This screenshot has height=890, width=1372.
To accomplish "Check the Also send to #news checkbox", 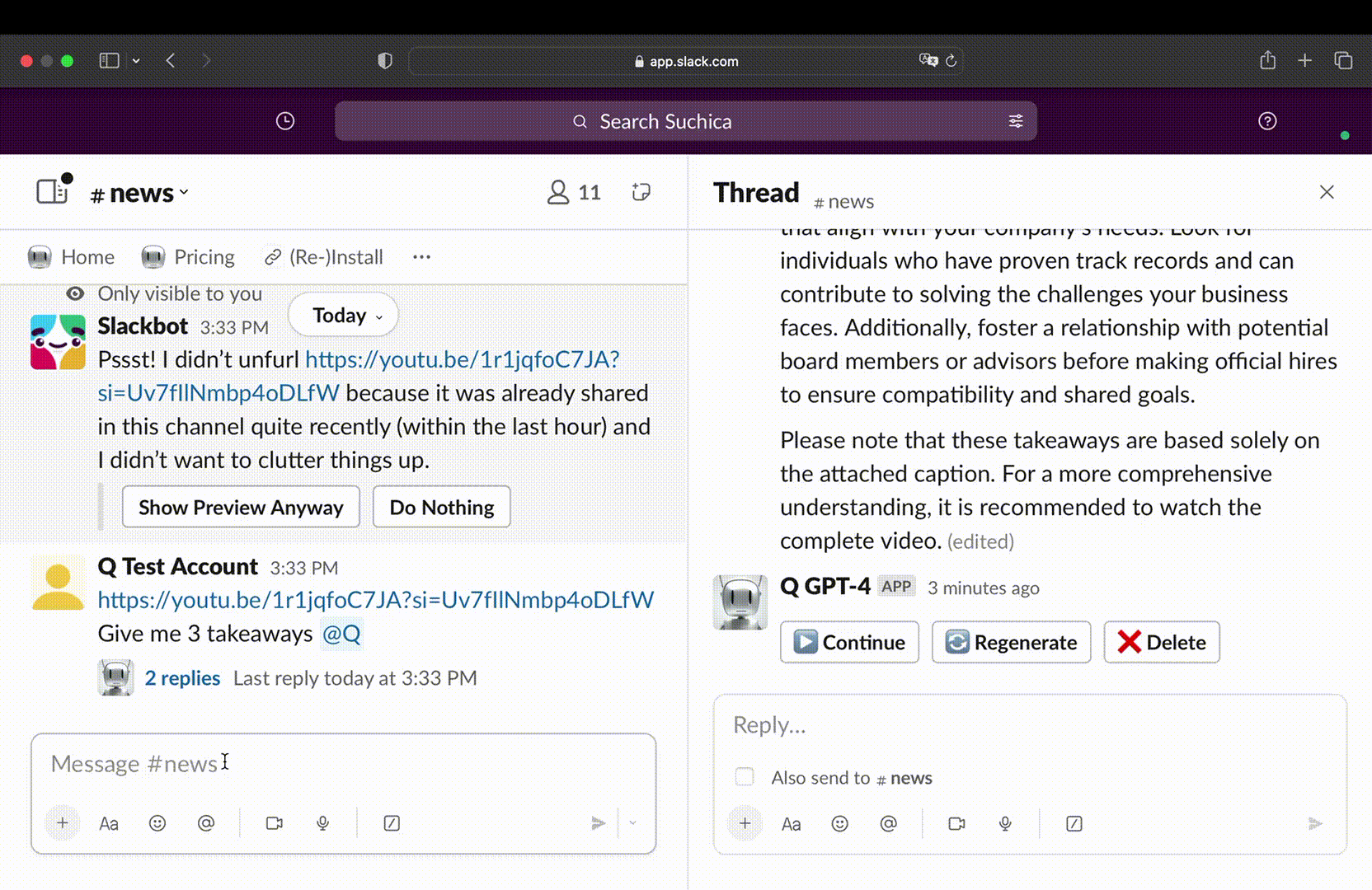I will [x=744, y=776].
